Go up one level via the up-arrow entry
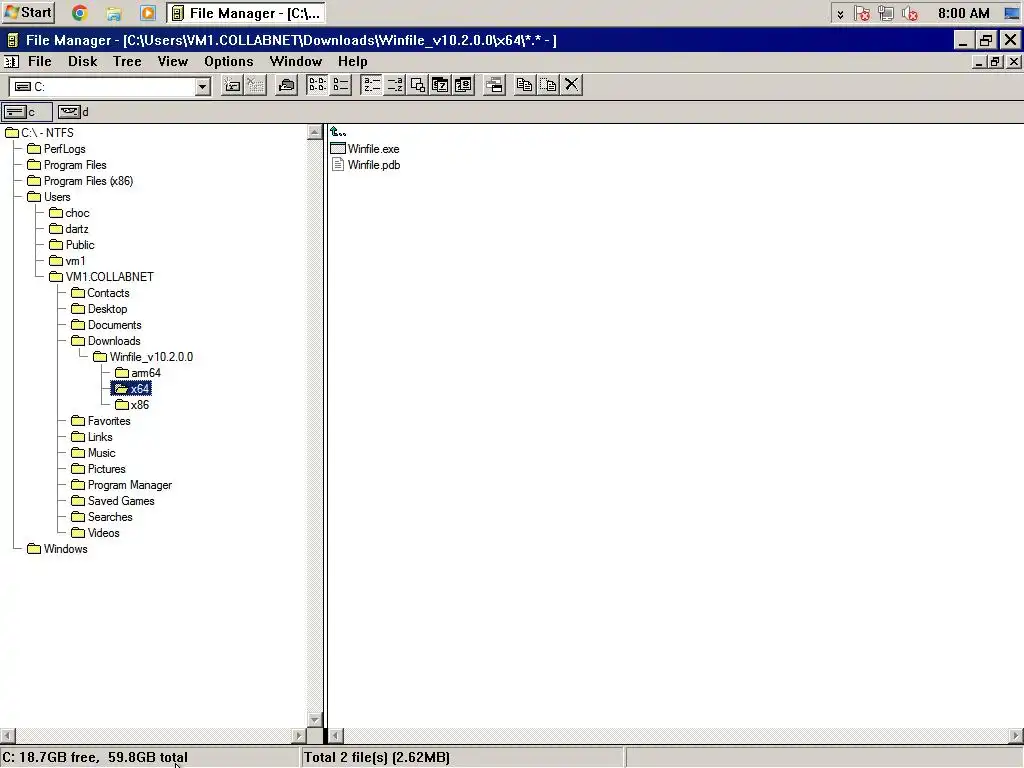This screenshot has height=768, width=1024. pos(338,132)
